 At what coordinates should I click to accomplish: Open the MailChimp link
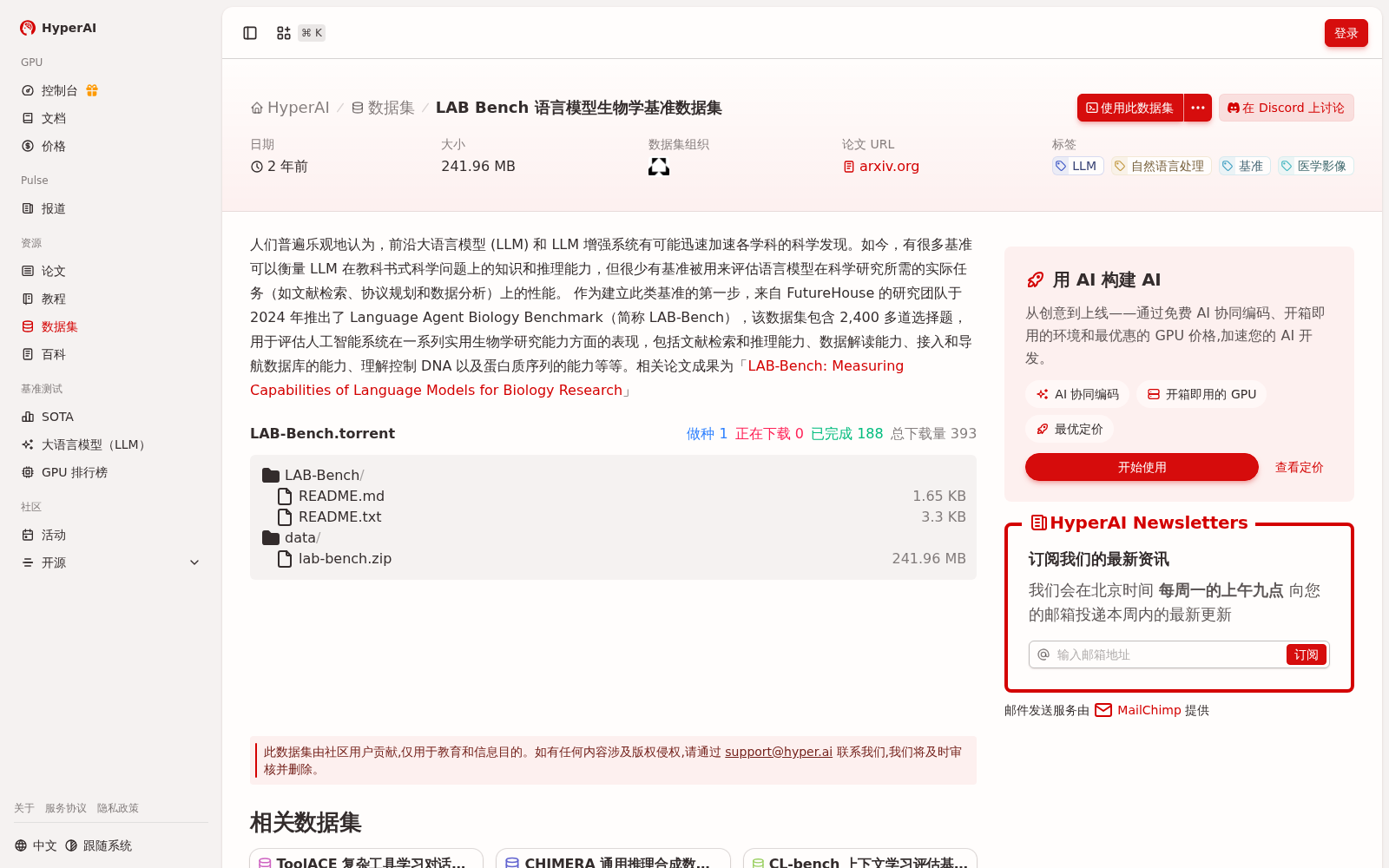coord(1139,710)
